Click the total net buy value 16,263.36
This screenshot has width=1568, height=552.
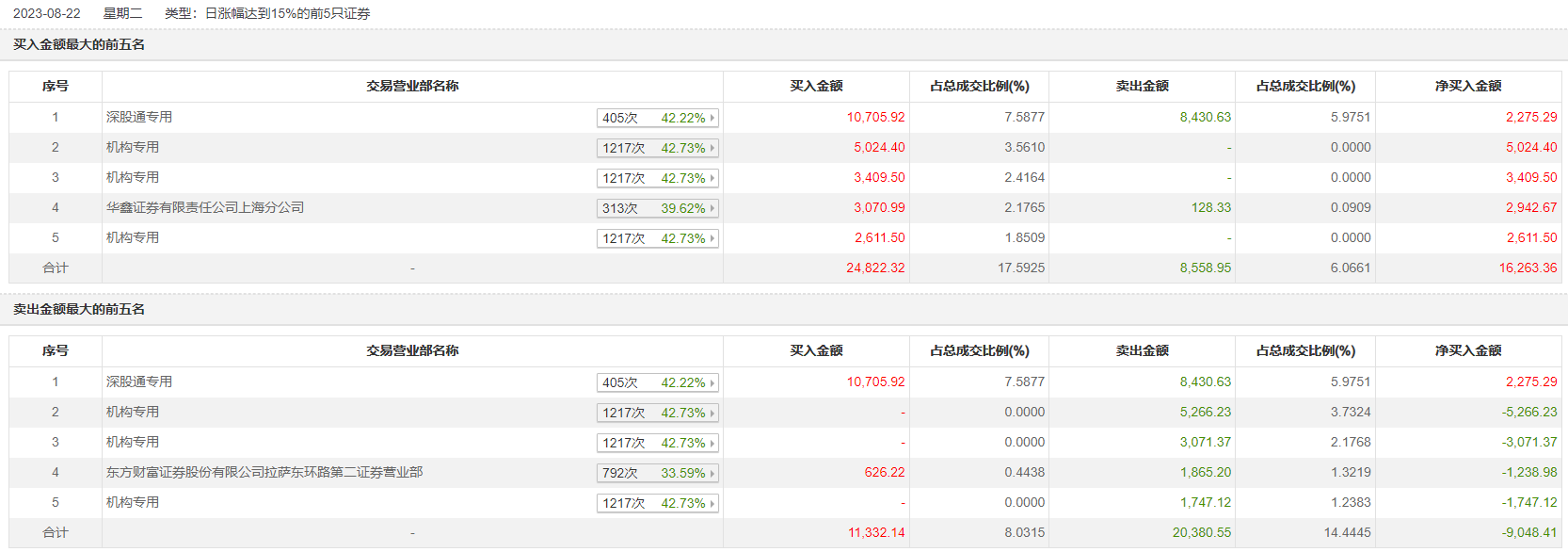tap(1528, 268)
